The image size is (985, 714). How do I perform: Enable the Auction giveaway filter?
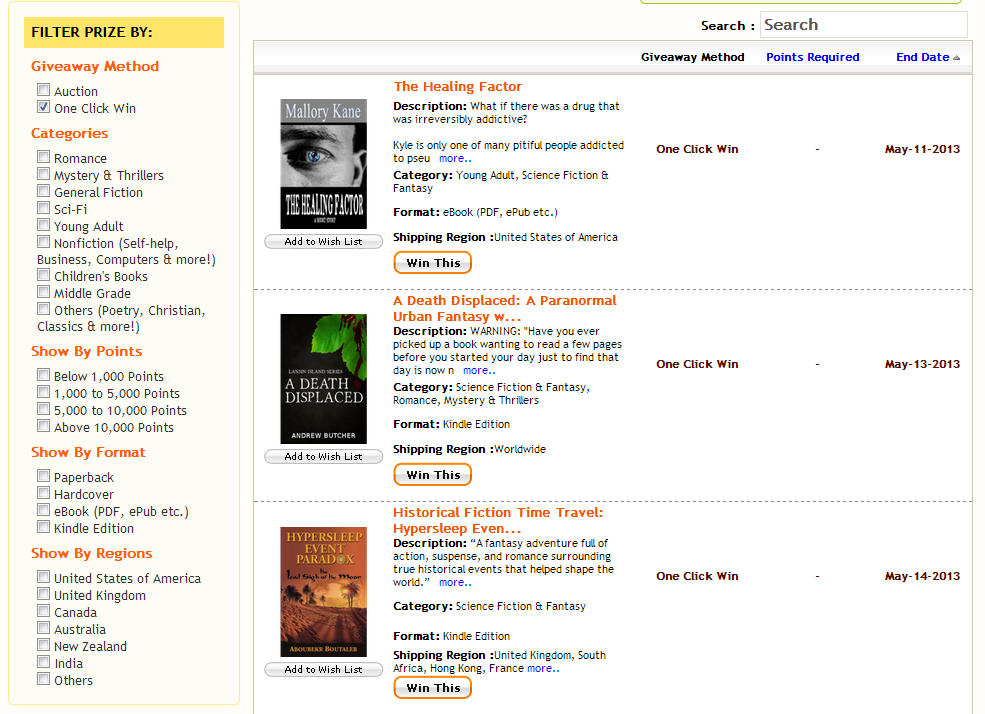(x=44, y=90)
